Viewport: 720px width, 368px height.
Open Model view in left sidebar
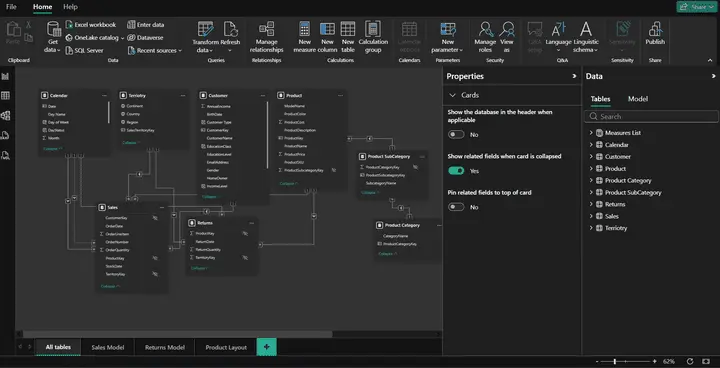click(x=6, y=115)
